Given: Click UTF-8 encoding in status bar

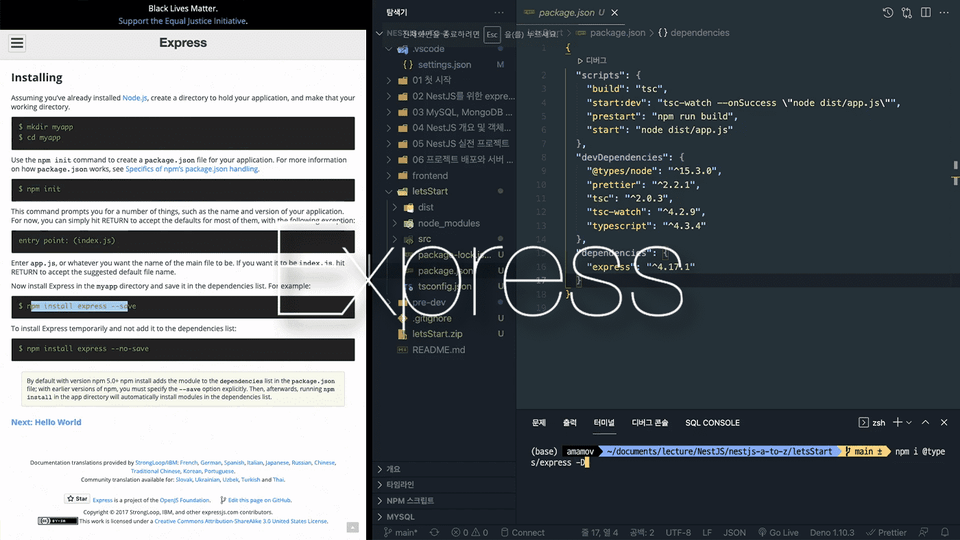Looking at the screenshot, I should (678, 533).
